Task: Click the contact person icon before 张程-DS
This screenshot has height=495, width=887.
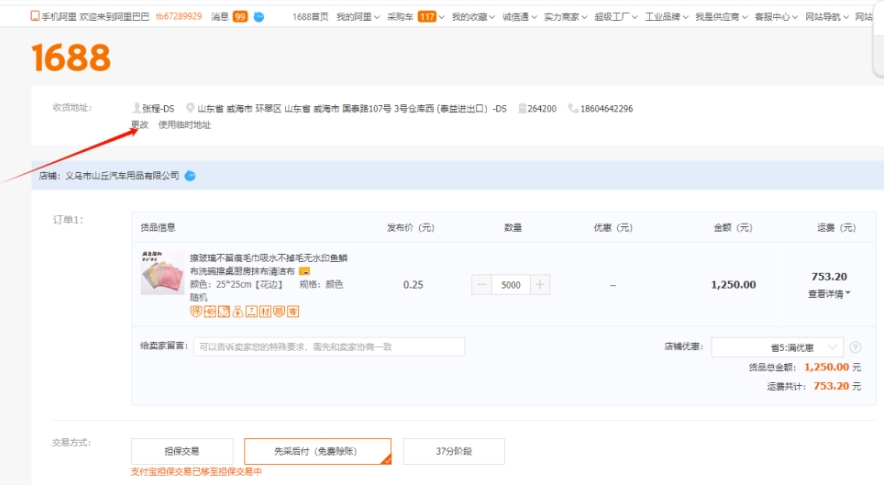Action: click(x=136, y=107)
